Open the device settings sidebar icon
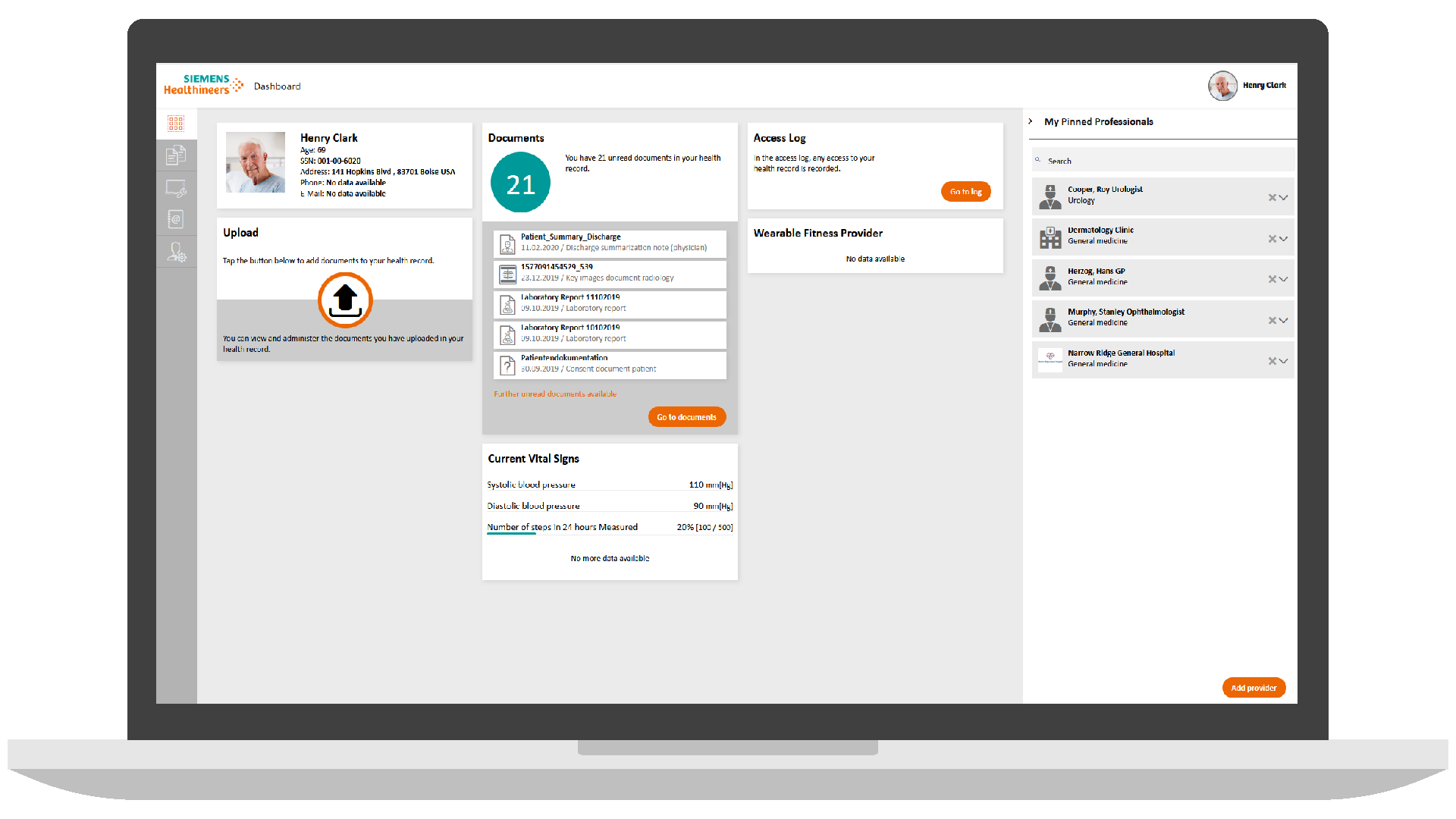This screenshot has height=819, width=1456. tap(176, 188)
